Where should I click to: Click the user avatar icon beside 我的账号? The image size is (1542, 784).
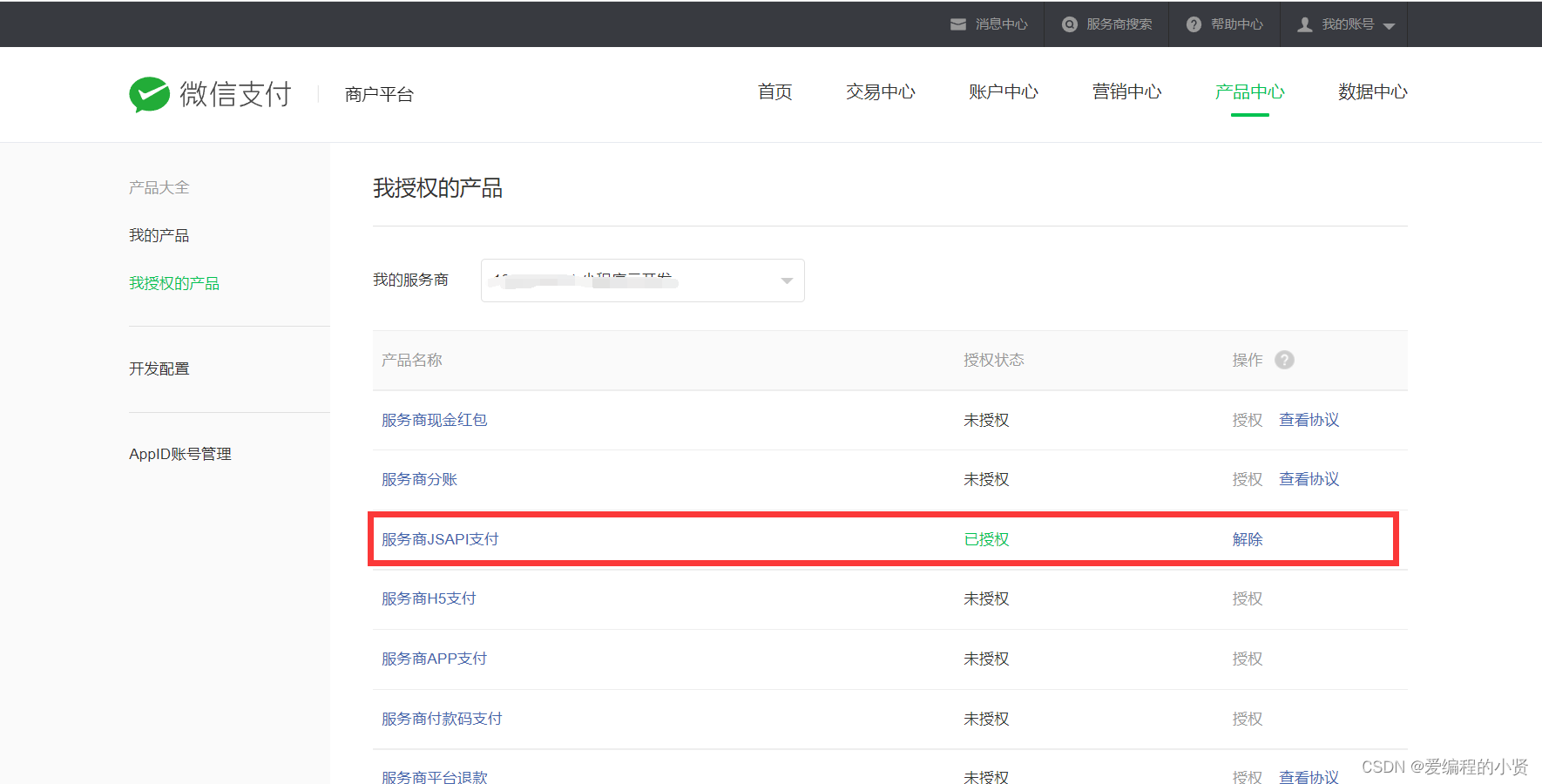click(x=1305, y=24)
